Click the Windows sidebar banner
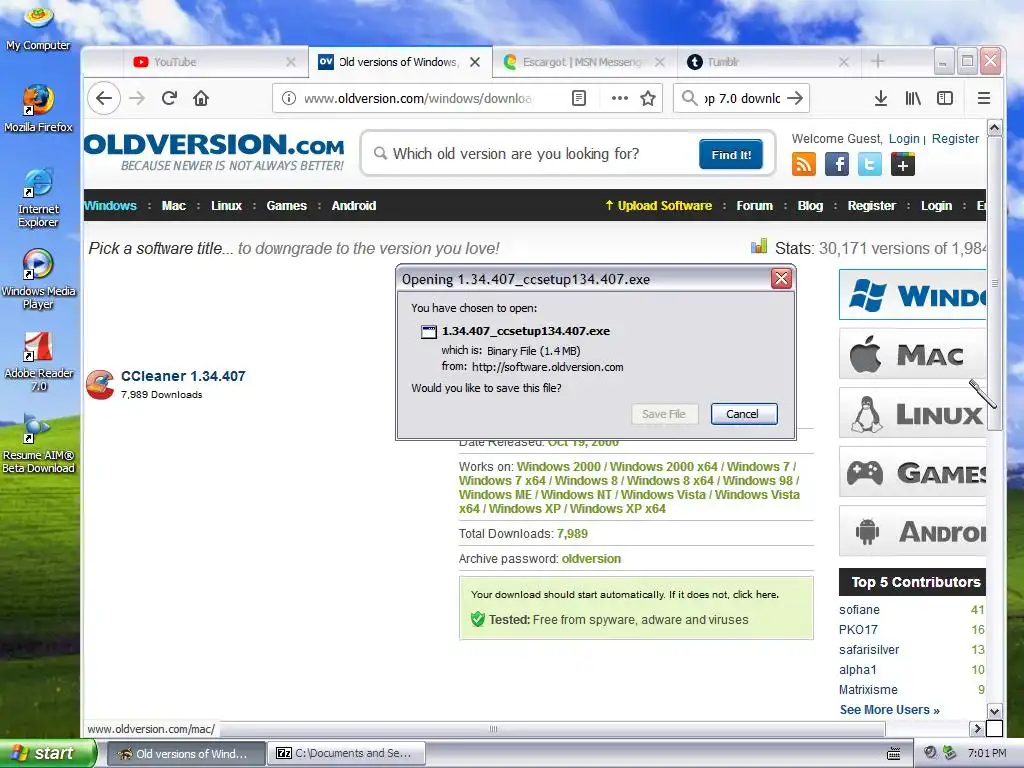 pyautogui.click(x=912, y=295)
